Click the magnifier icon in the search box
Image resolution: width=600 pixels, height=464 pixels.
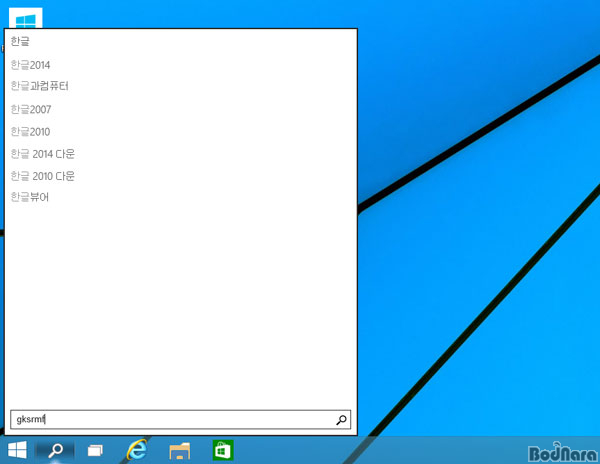click(x=341, y=420)
